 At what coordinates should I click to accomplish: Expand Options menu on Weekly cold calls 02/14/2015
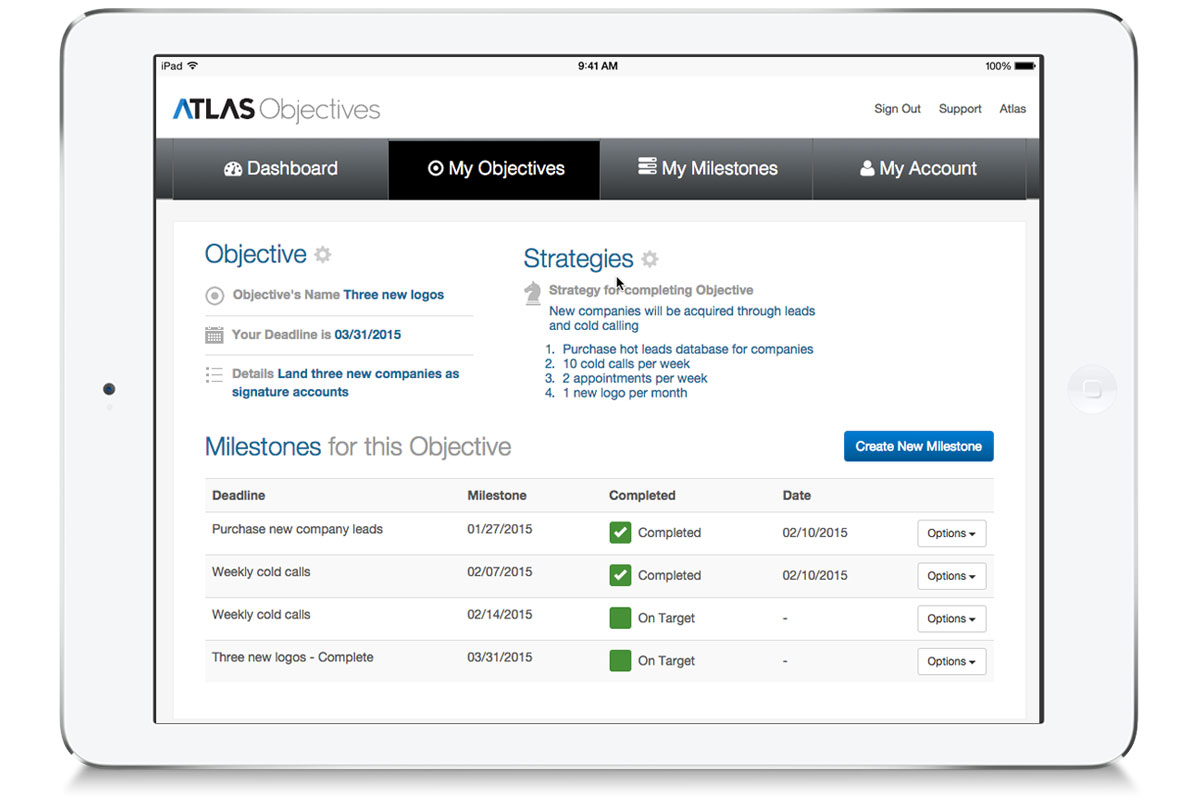pyautogui.click(x=951, y=618)
